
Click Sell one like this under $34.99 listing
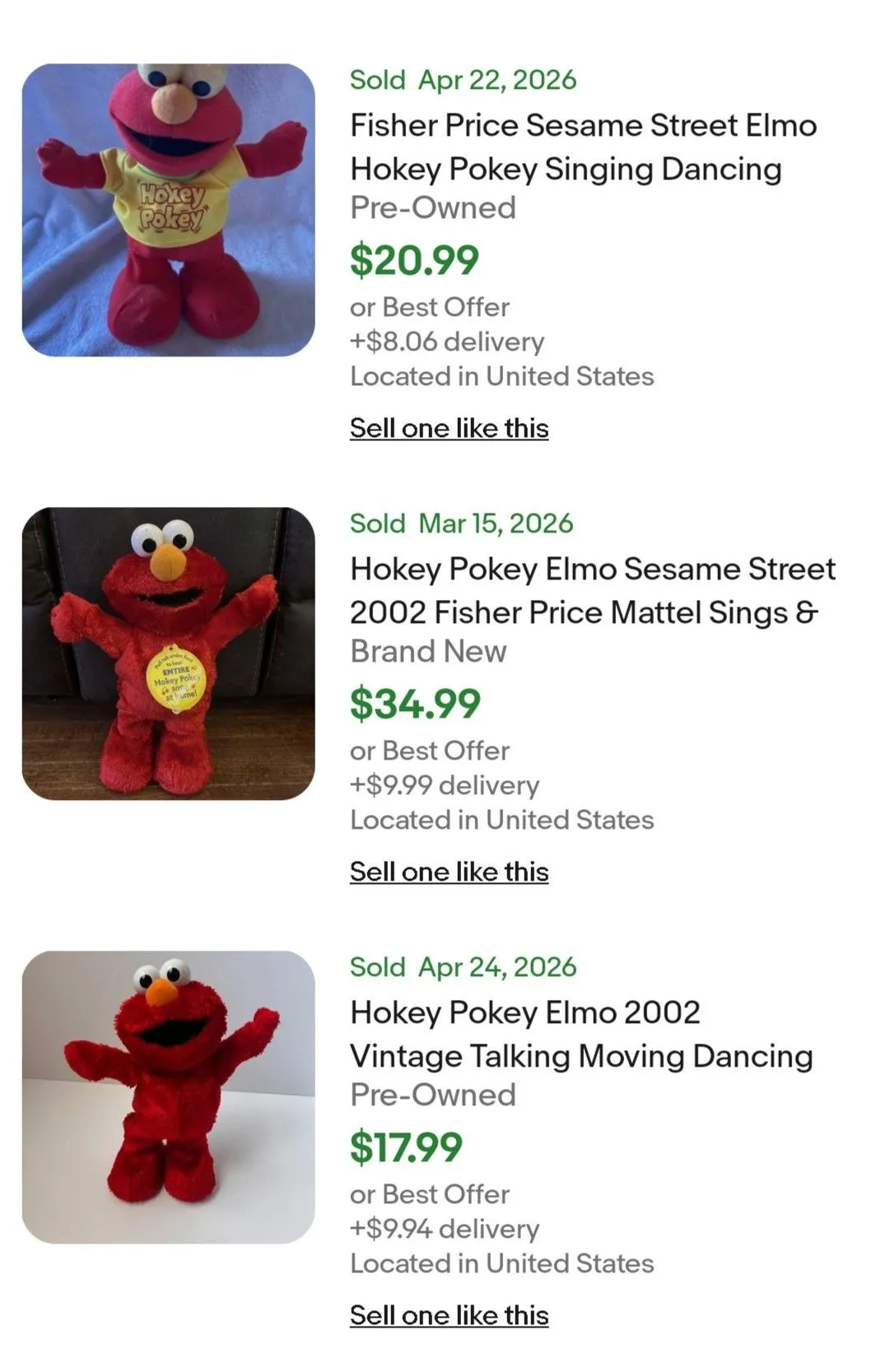[450, 872]
